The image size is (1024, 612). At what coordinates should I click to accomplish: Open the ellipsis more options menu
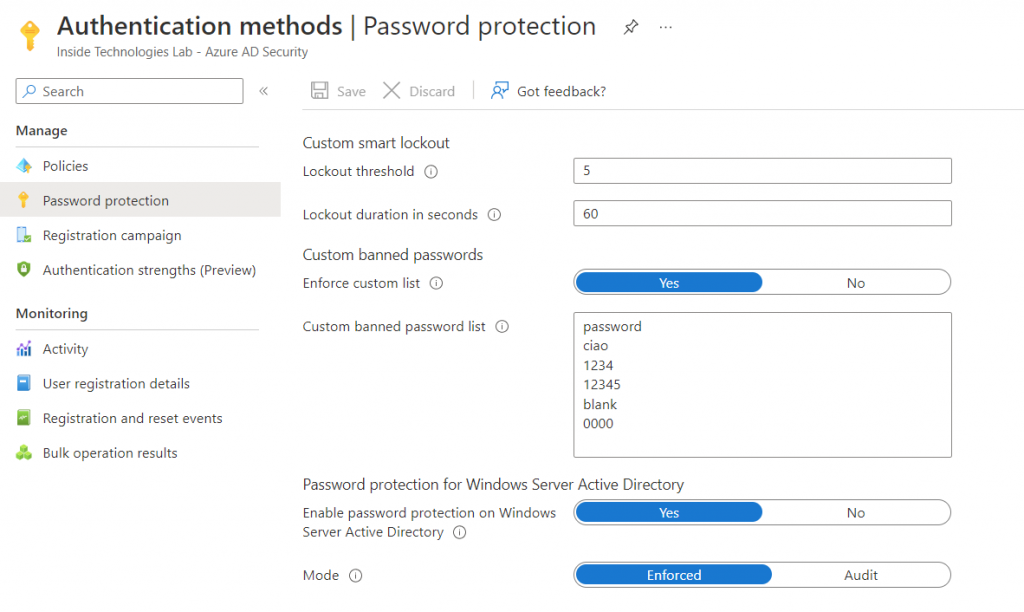coord(666,27)
